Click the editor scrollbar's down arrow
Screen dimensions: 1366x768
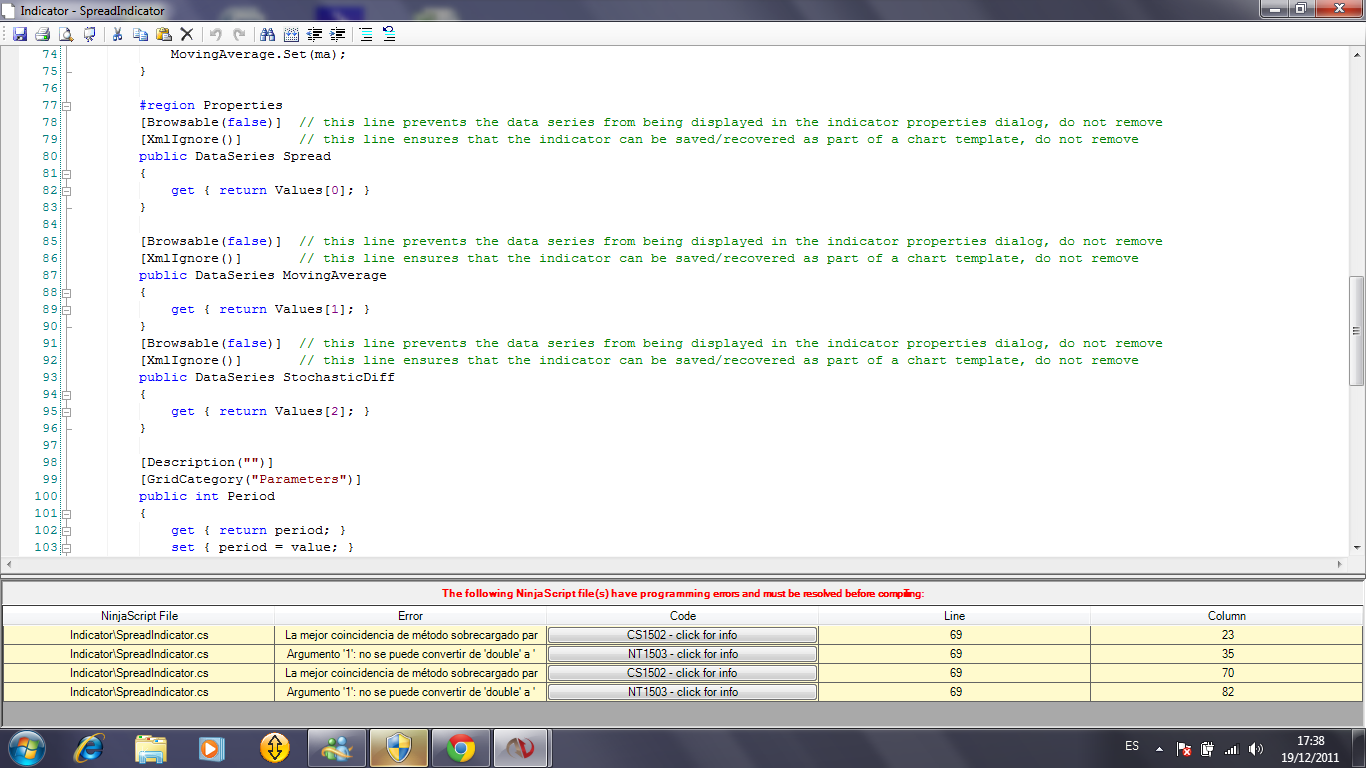pyautogui.click(x=1357, y=547)
